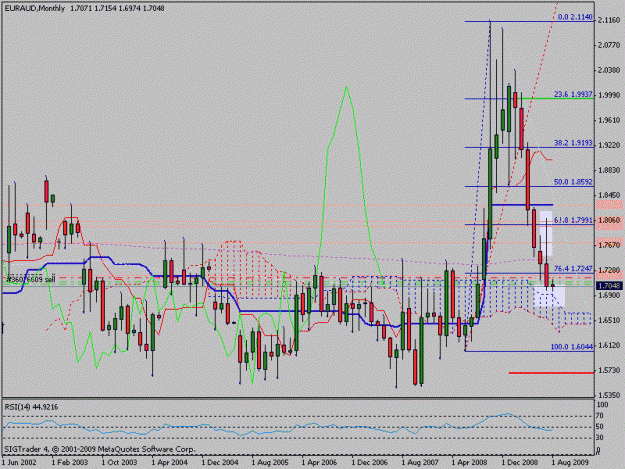Click the 1.6510 price scale value
The width and height of the screenshot is (625, 469).
coord(609,320)
